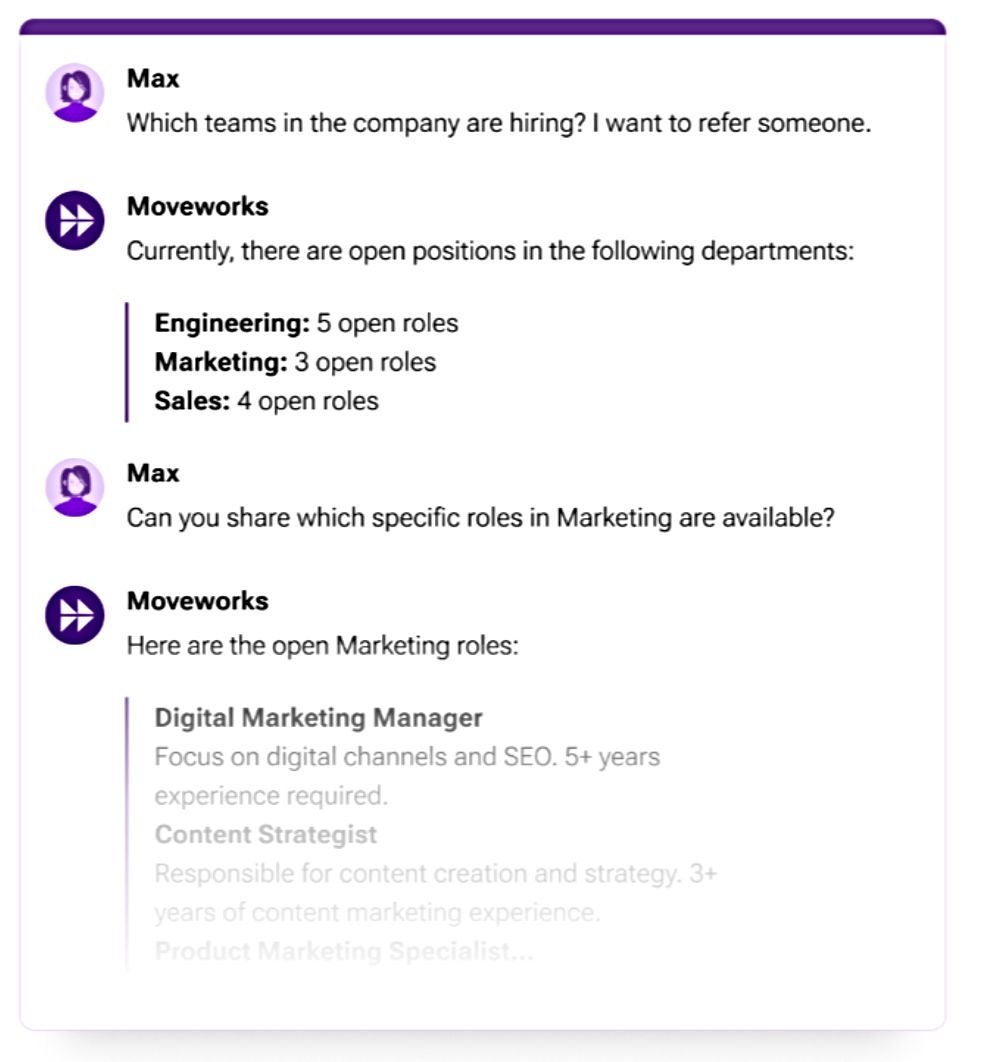Click the "Here are the open Marketing roles" text

click(322, 646)
